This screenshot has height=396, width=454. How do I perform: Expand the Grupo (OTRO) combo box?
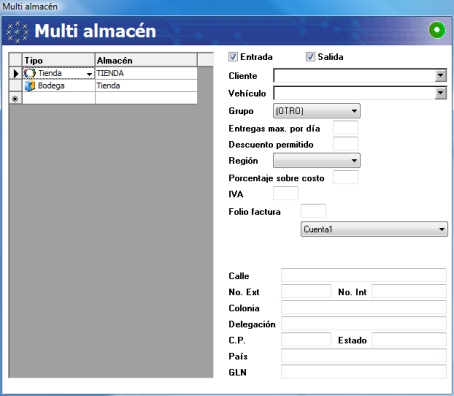pyautogui.click(x=317, y=111)
